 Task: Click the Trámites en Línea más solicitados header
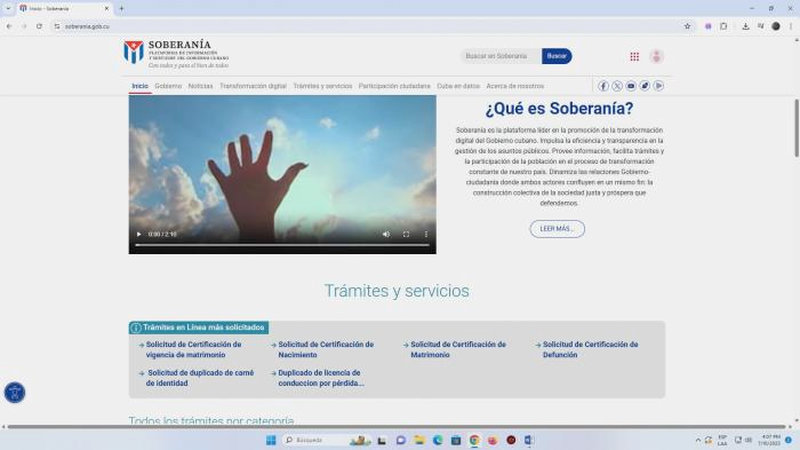[199, 328]
